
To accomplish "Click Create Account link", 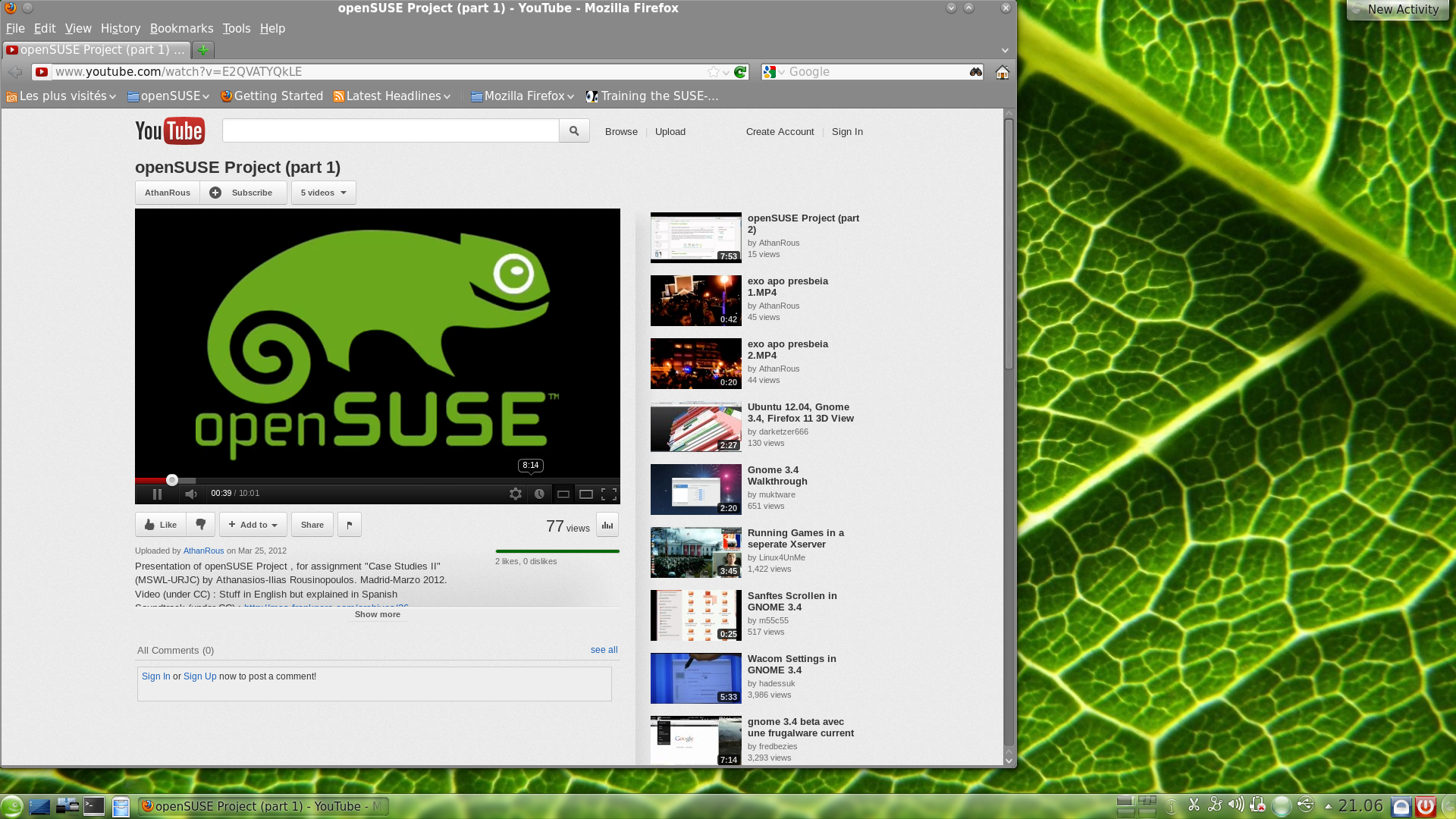I will (x=780, y=131).
